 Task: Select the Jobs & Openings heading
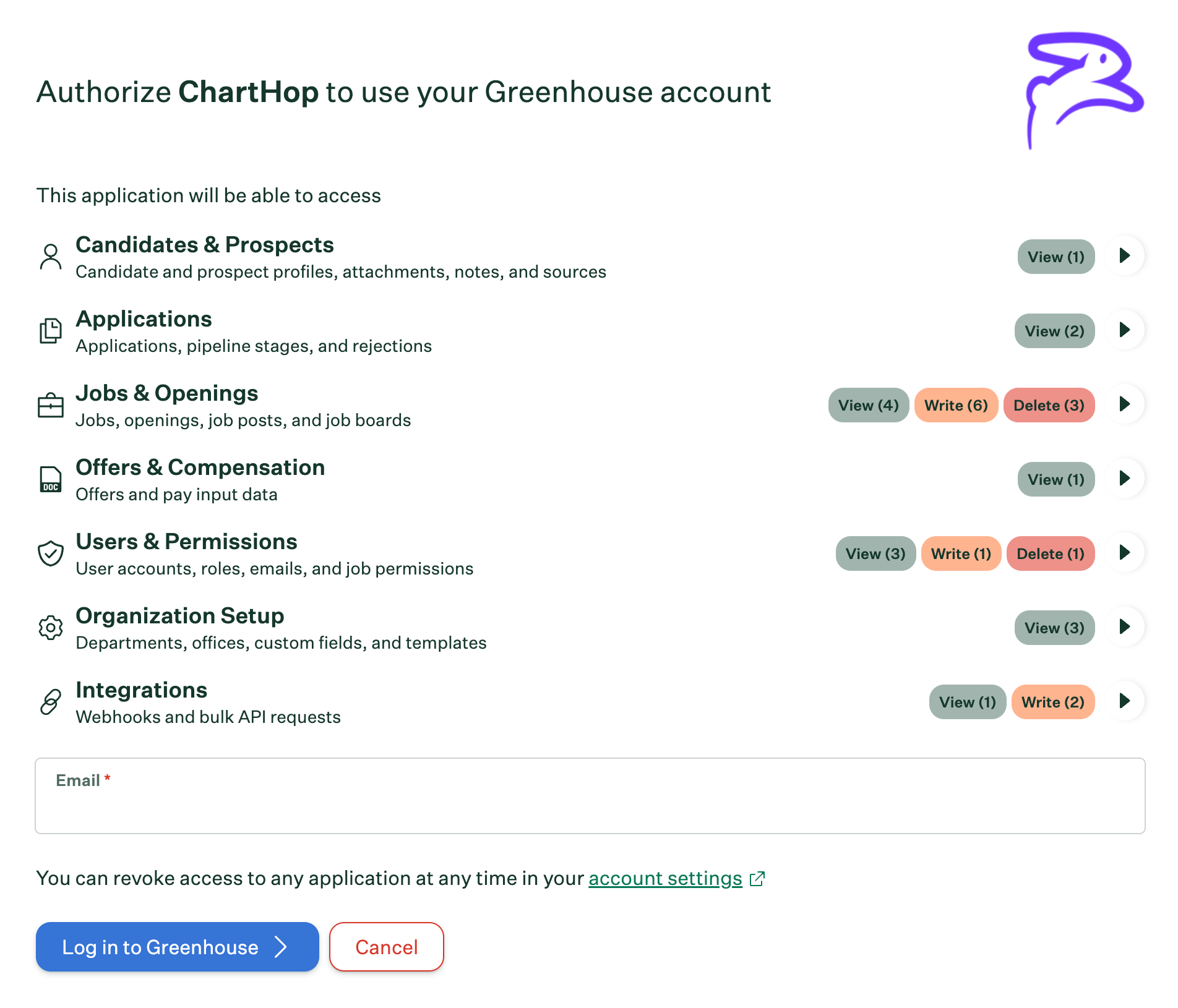tap(167, 393)
